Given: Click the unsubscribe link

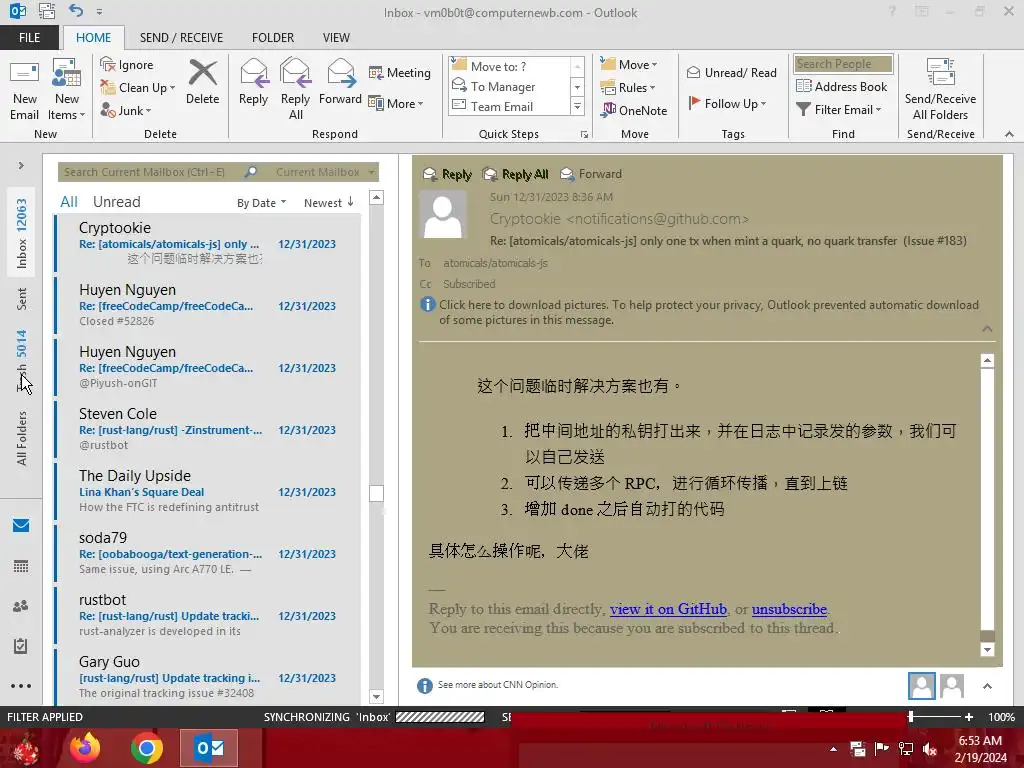Looking at the screenshot, I should 789,609.
